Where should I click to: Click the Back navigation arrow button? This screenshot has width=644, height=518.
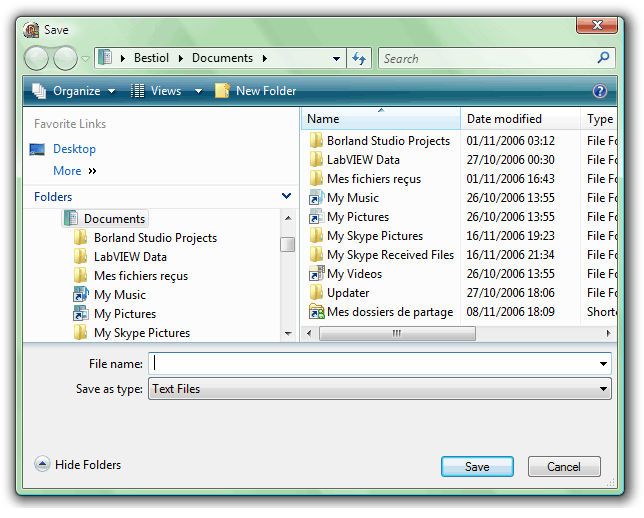click(37, 59)
